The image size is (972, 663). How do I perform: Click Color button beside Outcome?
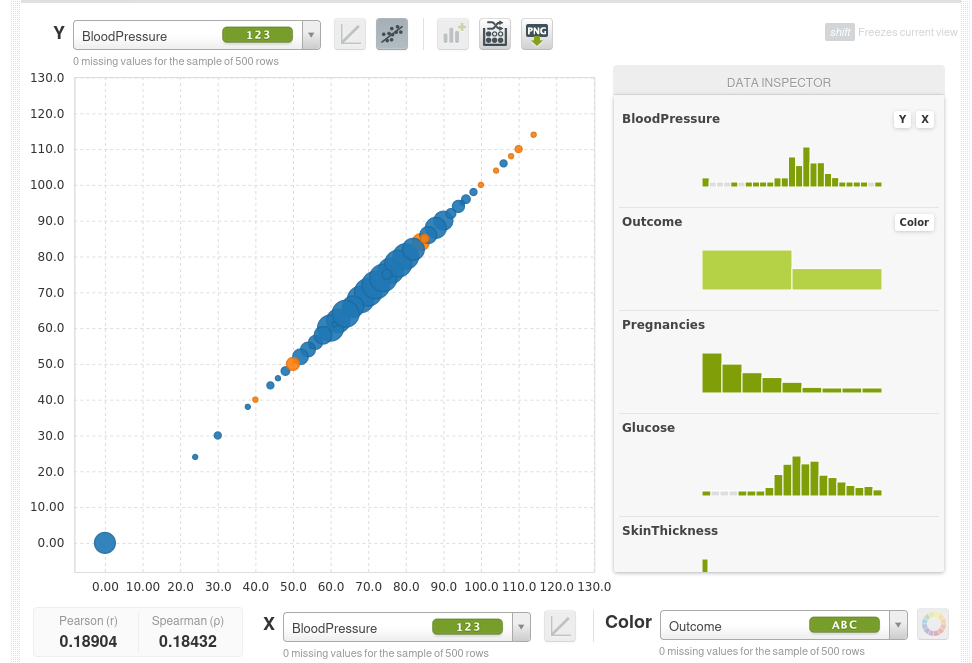pos(914,223)
